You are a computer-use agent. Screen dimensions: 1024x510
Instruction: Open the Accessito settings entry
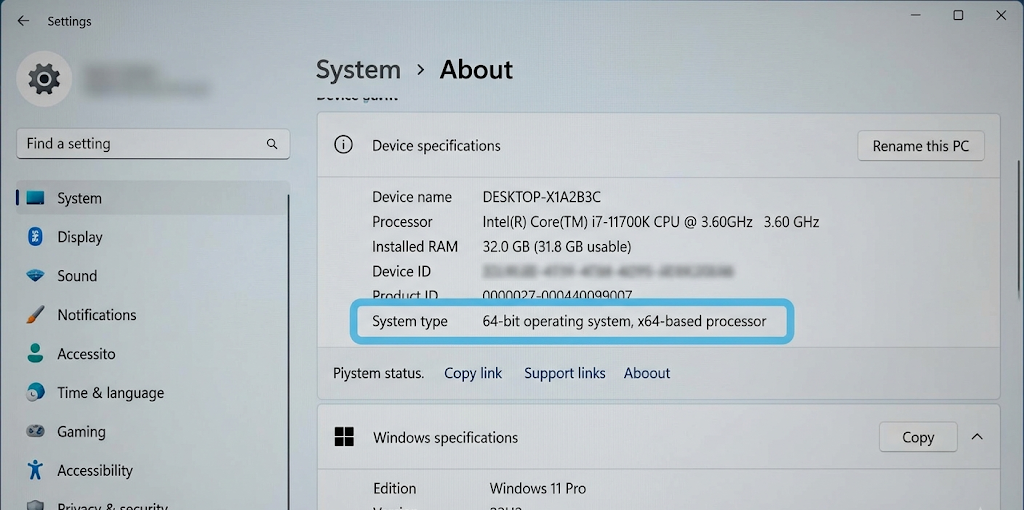[152, 353]
